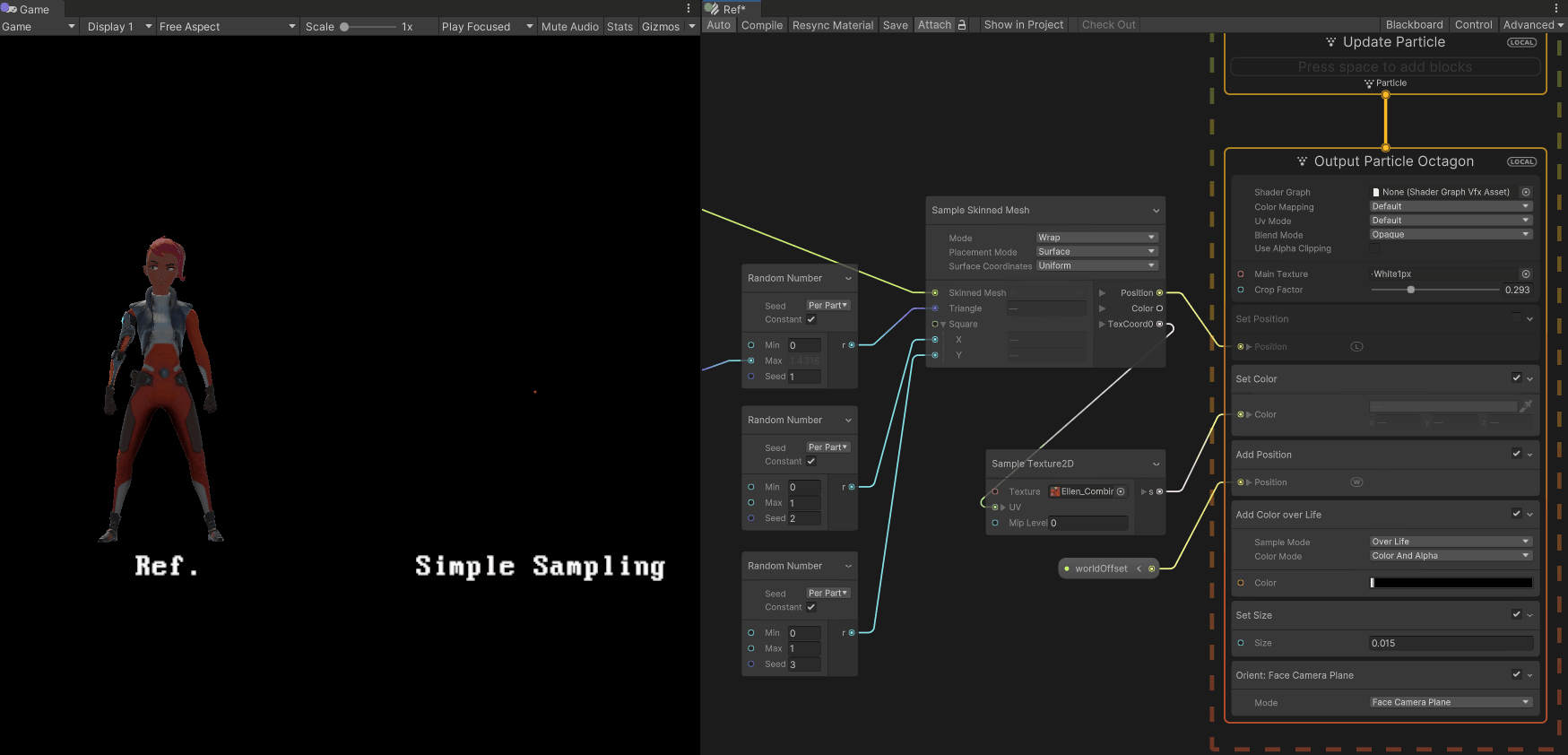Viewport: 1568px width, 755px height.
Task: Click the Attach lock icon
Action: 962,25
